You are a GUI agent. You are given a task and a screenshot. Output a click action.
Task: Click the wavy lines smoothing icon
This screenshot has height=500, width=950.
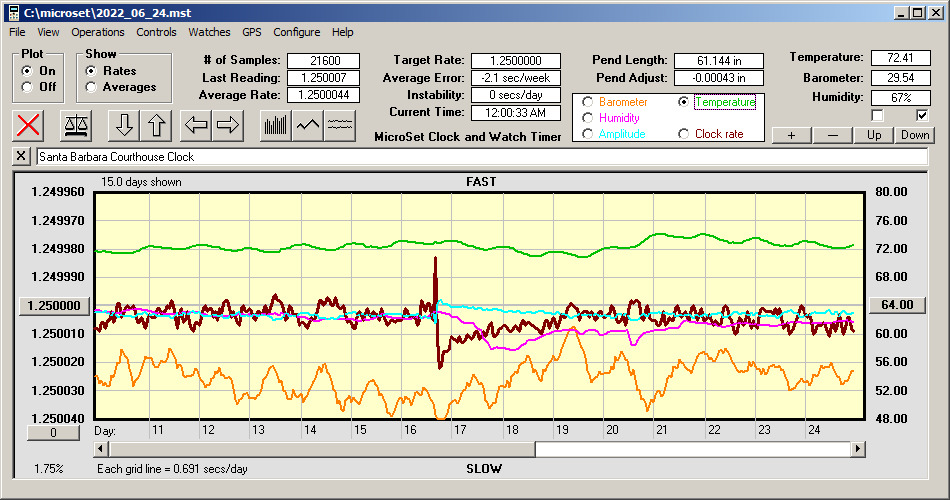(340, 125)
